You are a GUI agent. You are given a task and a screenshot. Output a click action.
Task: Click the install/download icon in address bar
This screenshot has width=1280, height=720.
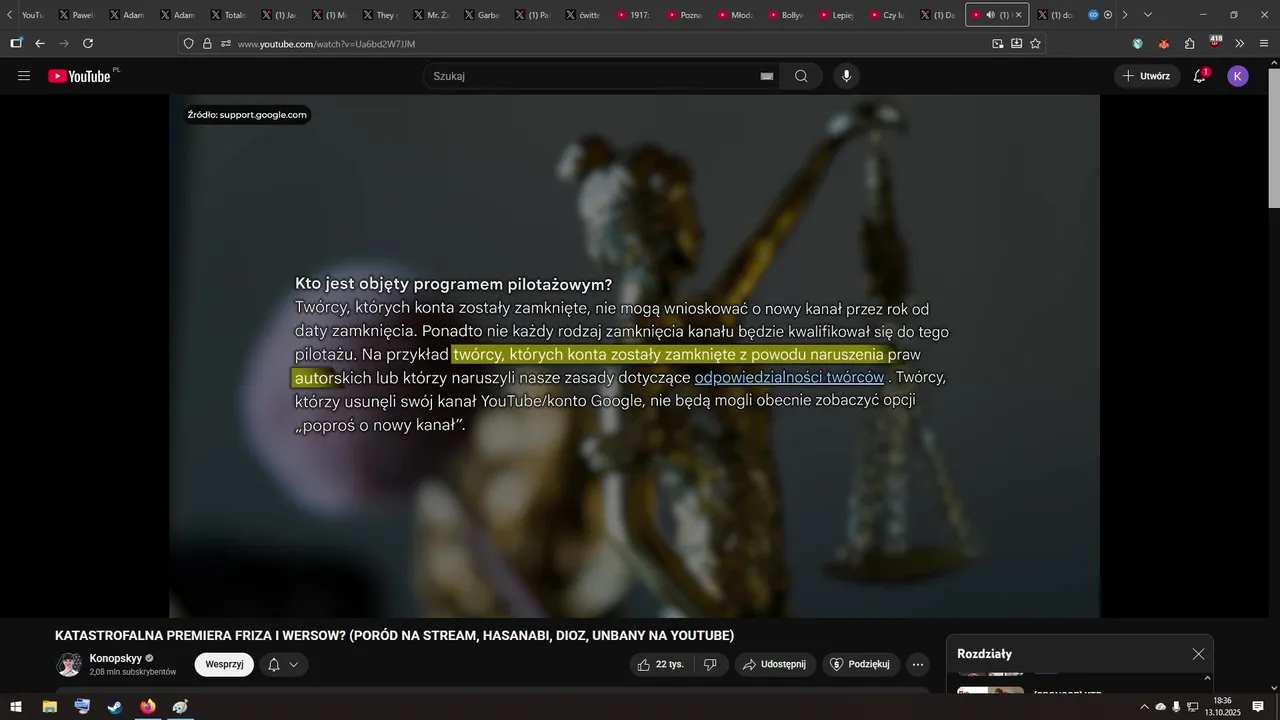click(x=1016, y=44)
